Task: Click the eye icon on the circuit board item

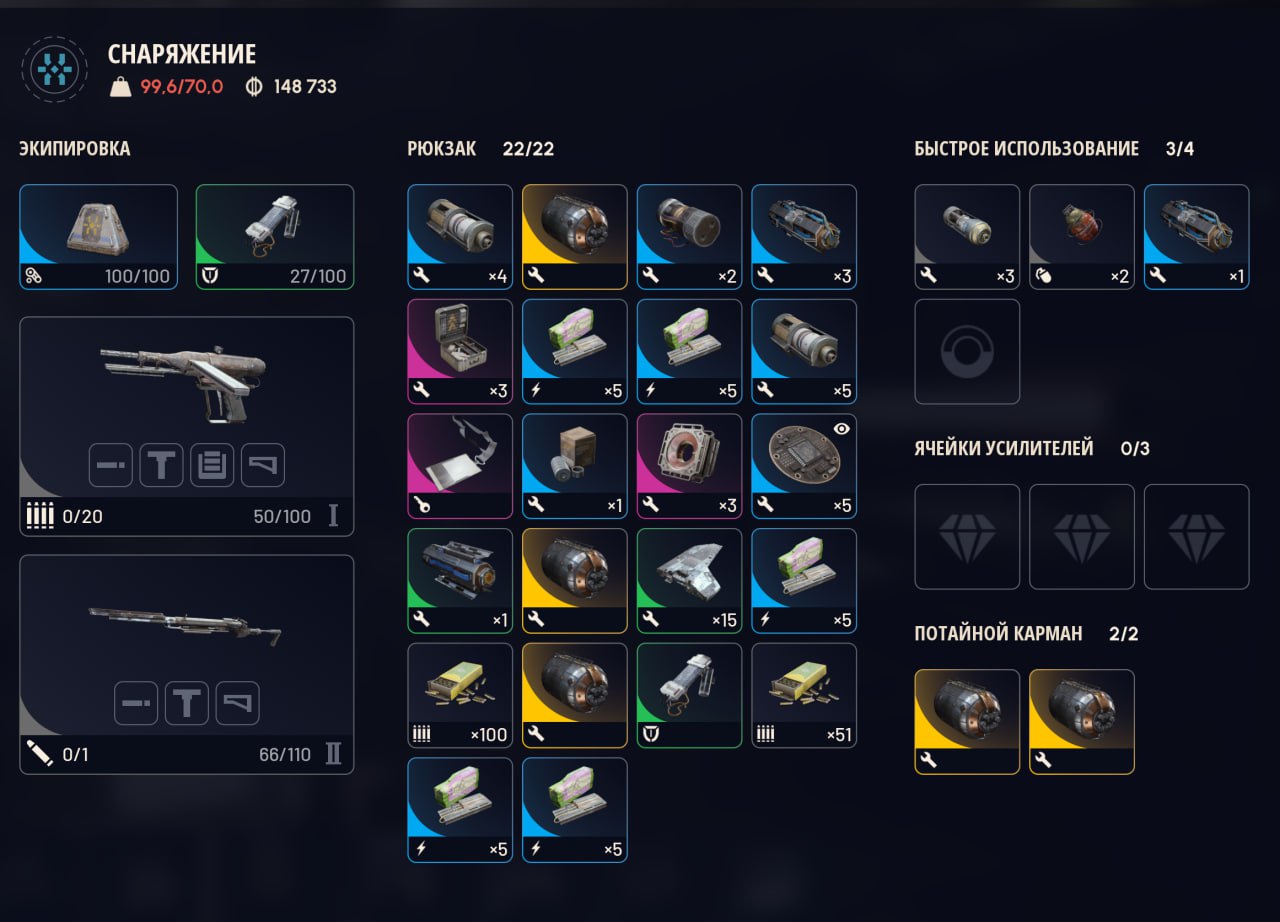Action: 842,429
